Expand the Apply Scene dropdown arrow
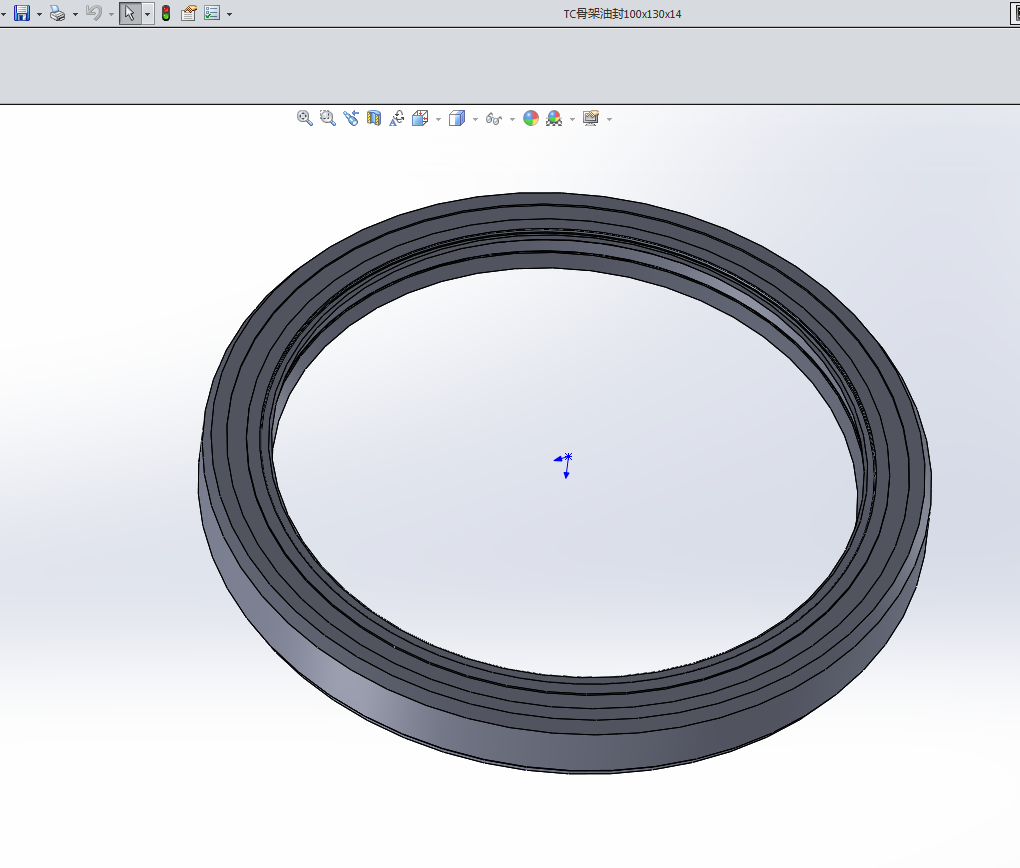This screenshot has width=1020, height=868. [x=572, y=119]
